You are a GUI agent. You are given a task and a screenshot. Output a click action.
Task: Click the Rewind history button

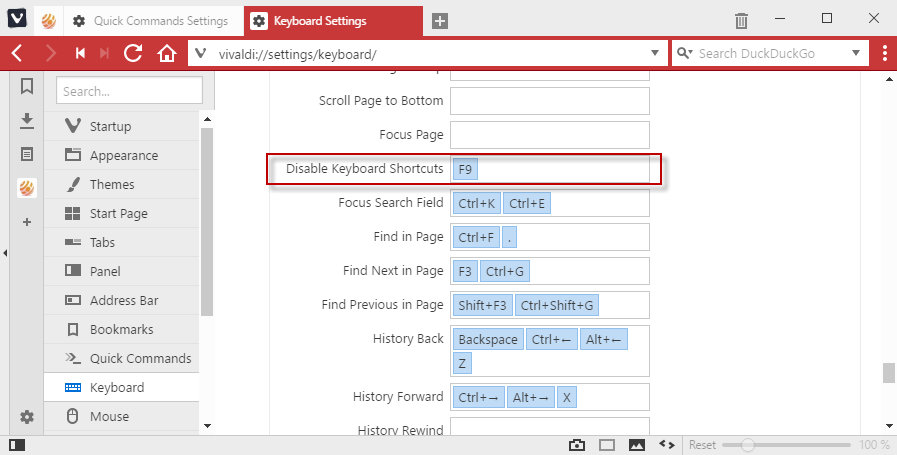click(80, 54)
